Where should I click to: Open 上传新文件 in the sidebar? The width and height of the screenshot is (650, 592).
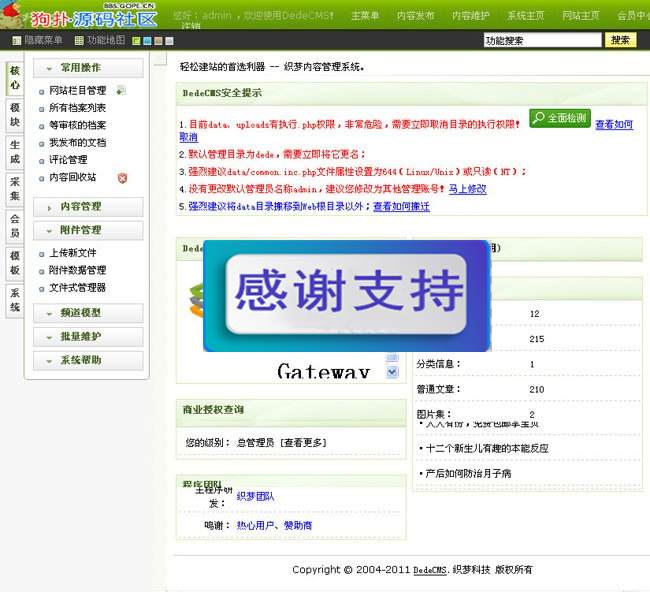73,253
